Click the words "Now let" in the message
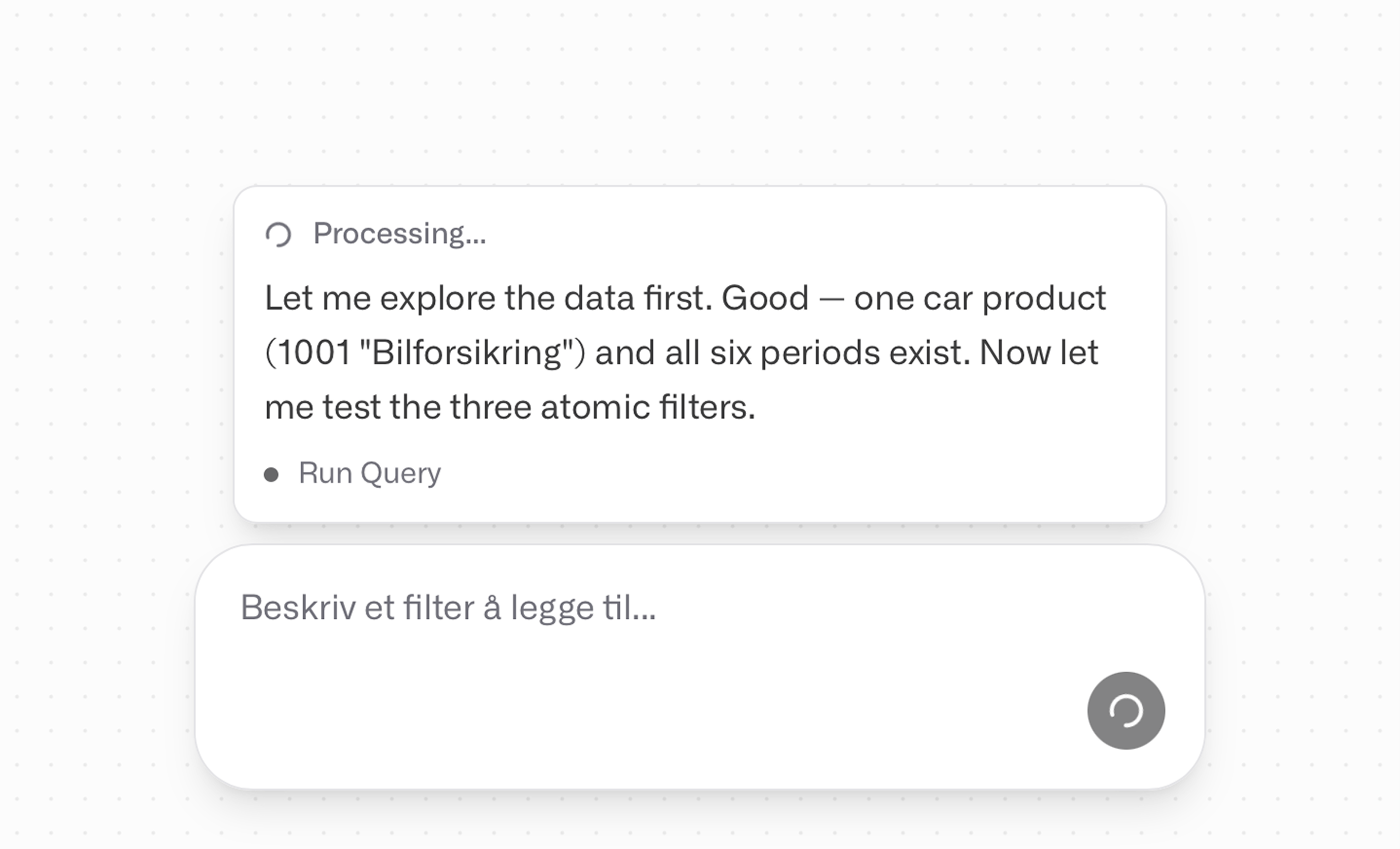The width and height of the screenshot is (1400, 849). (x=1039, y=352)
